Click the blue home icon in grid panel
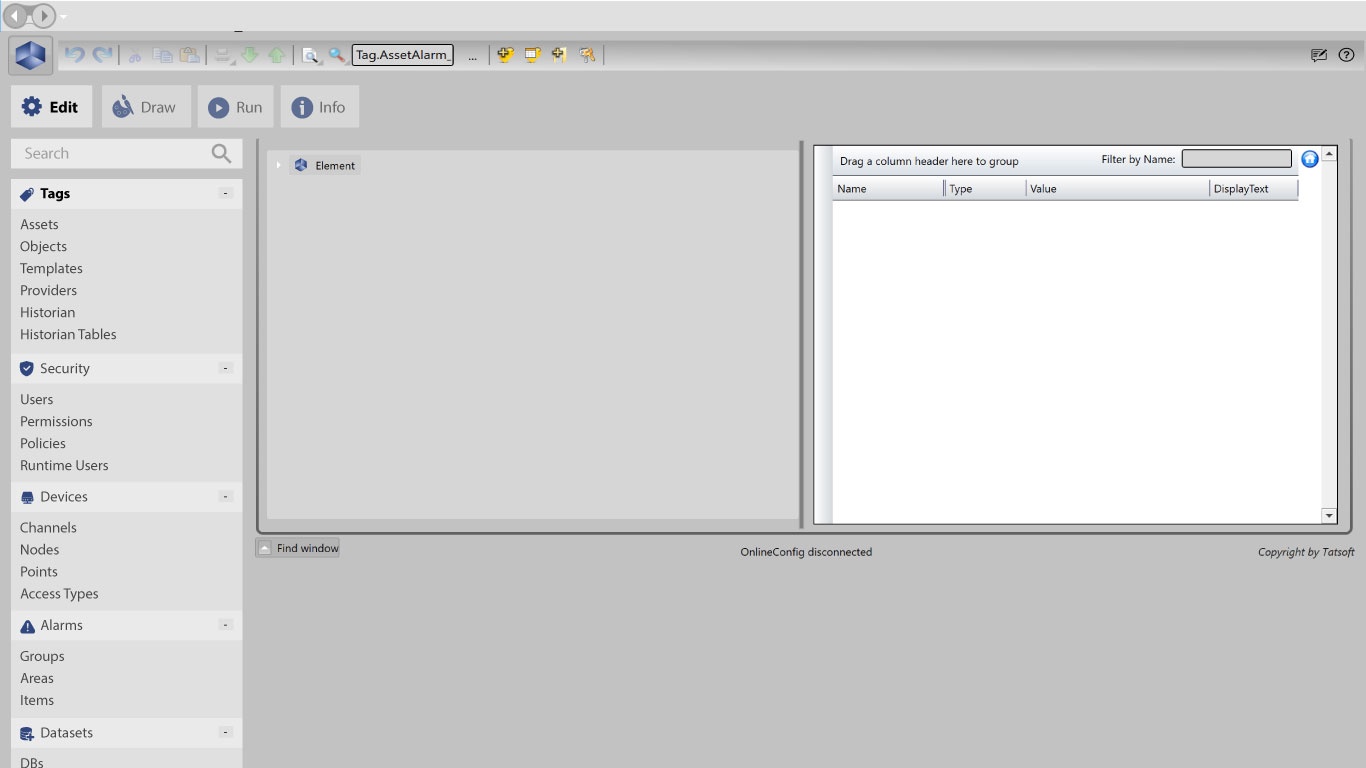1366x768 pixels. (1309, 159)
